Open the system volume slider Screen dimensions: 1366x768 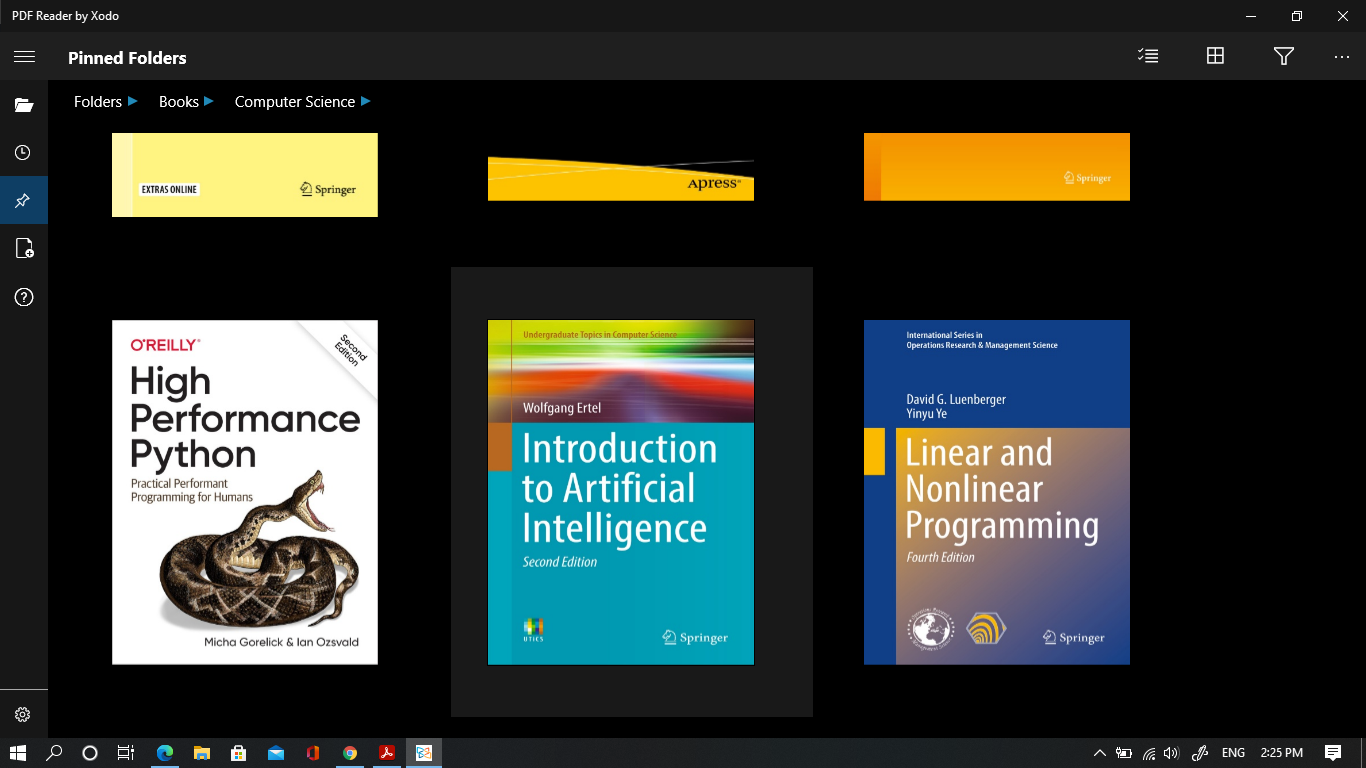tap(1169, 753)
